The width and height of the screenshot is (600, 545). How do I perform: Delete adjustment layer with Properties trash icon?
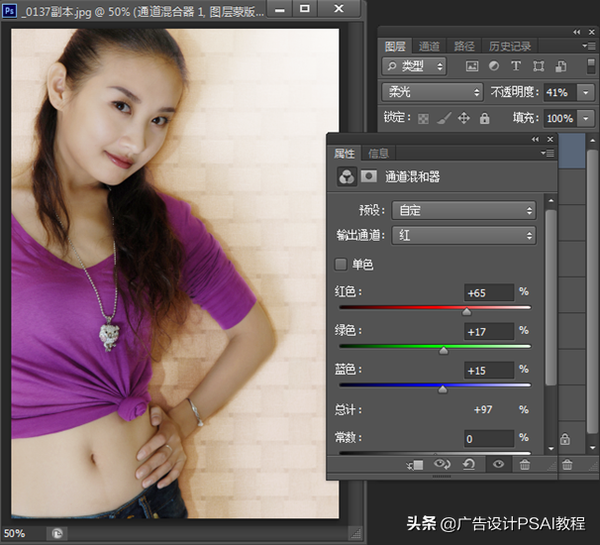tap(525, 465)
